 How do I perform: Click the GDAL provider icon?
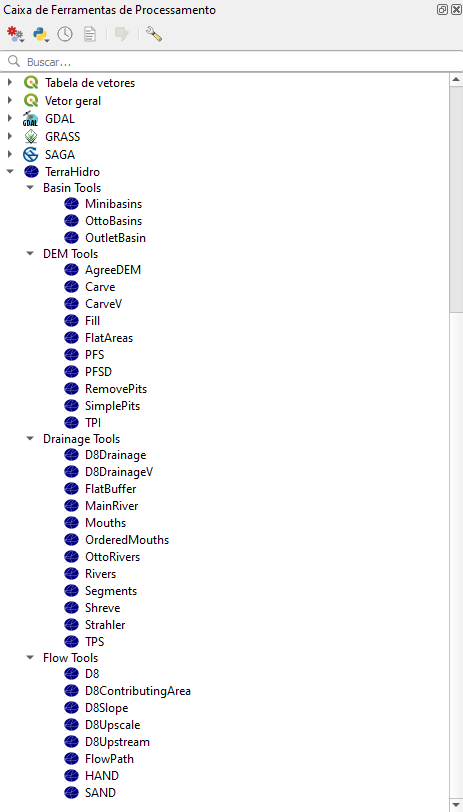[31, 119]
